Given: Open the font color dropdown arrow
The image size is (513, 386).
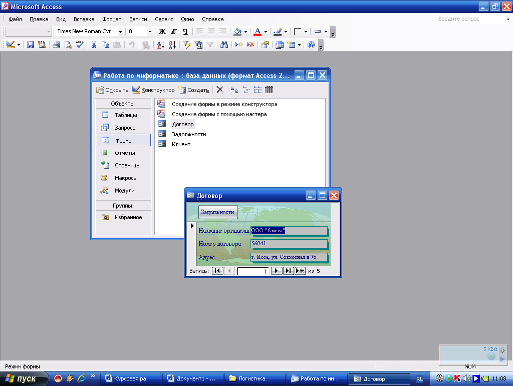Looking at the screenshot, I should [266, 32].
